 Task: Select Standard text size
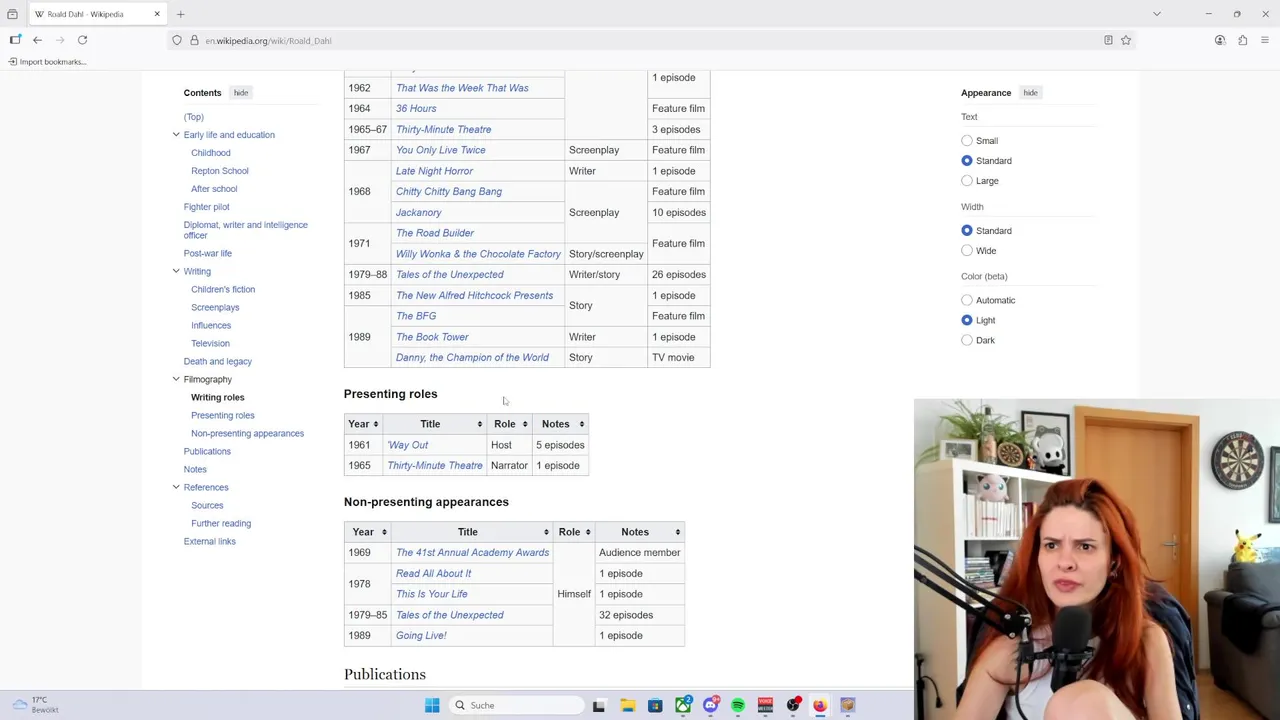click(967, 161)
